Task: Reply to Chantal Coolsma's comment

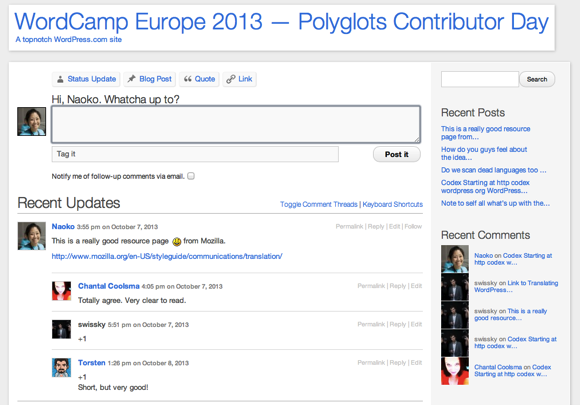Action: 398,286
